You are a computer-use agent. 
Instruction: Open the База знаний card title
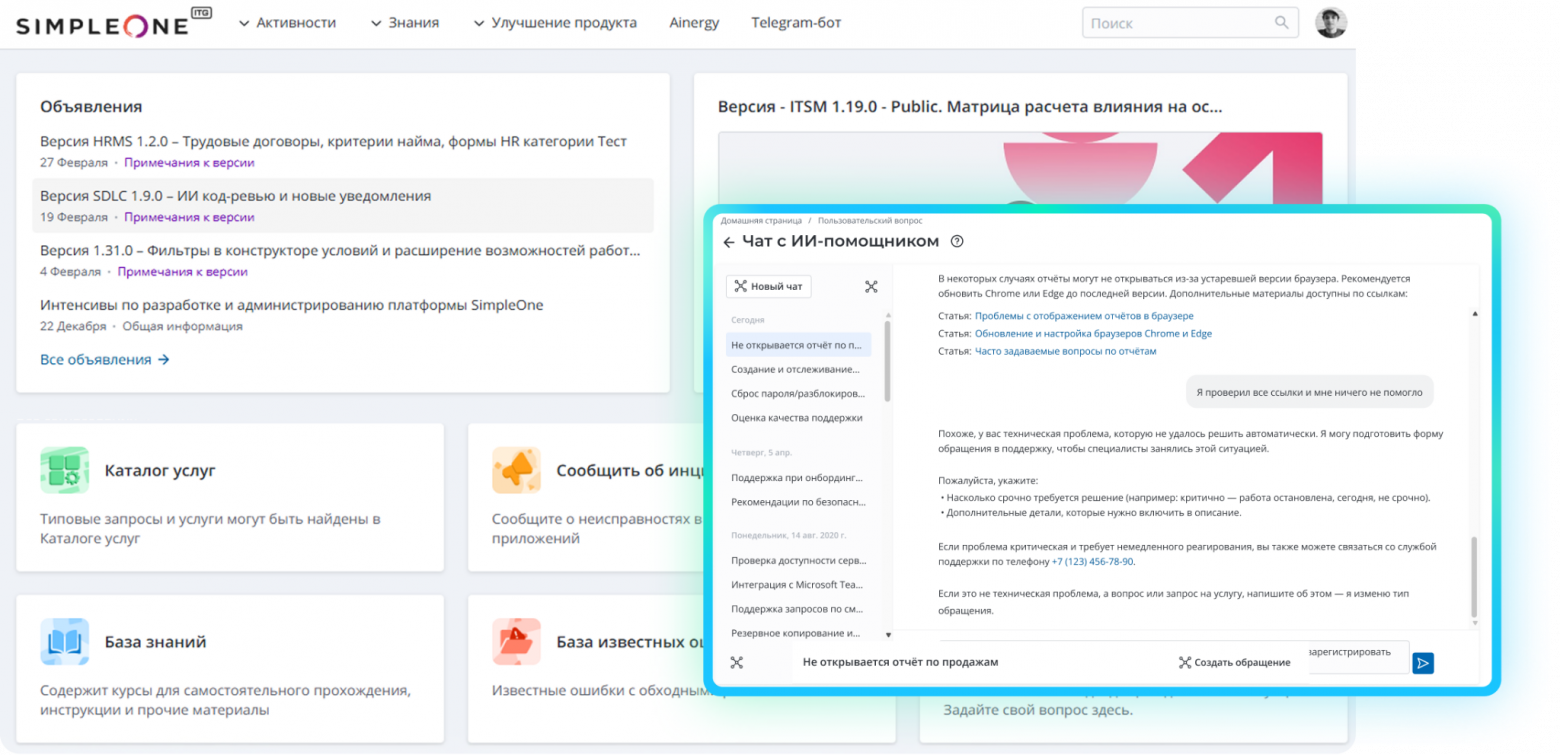click(155, 642)
